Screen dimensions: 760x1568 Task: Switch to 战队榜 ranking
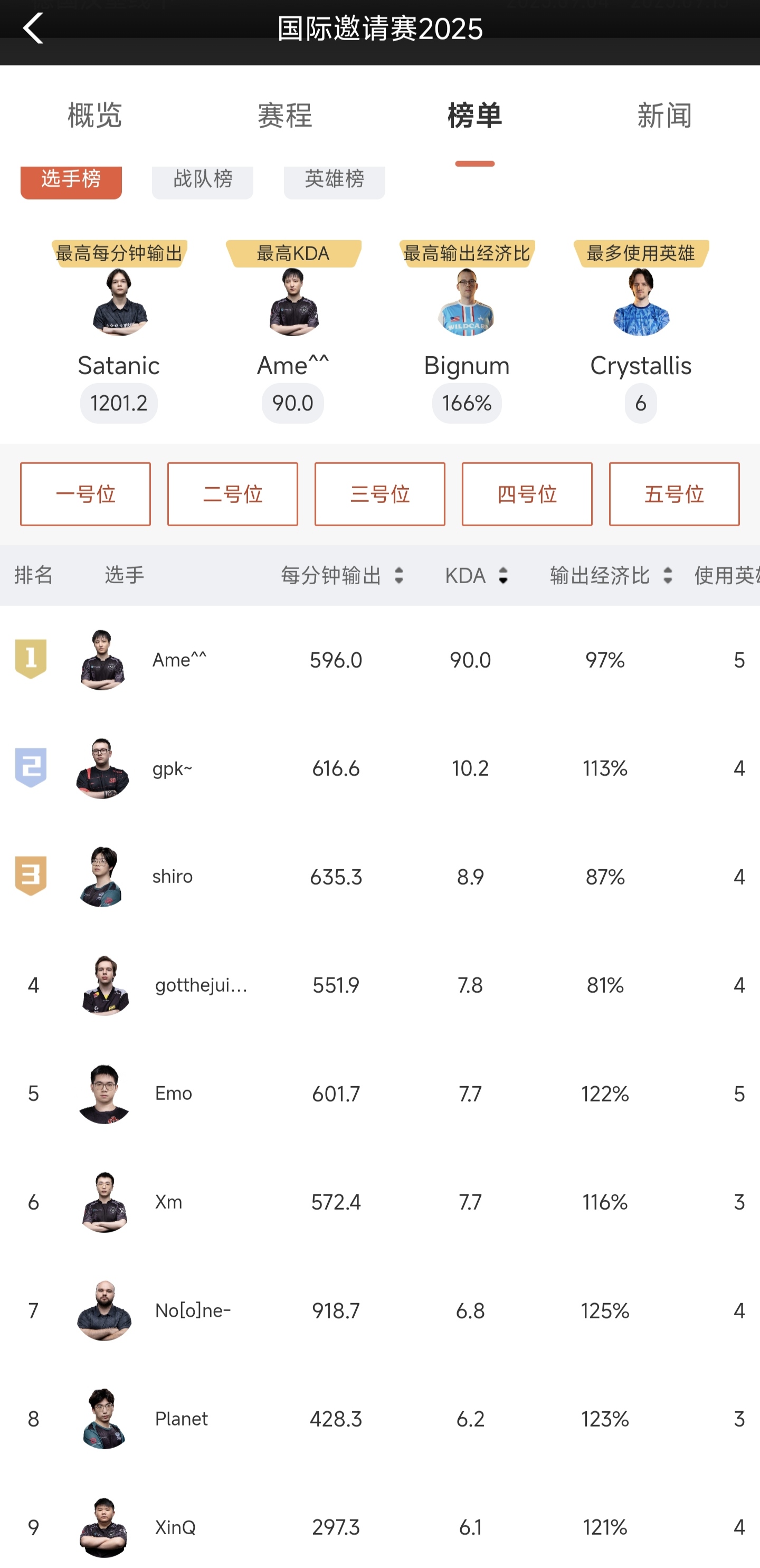pos(203,181)
